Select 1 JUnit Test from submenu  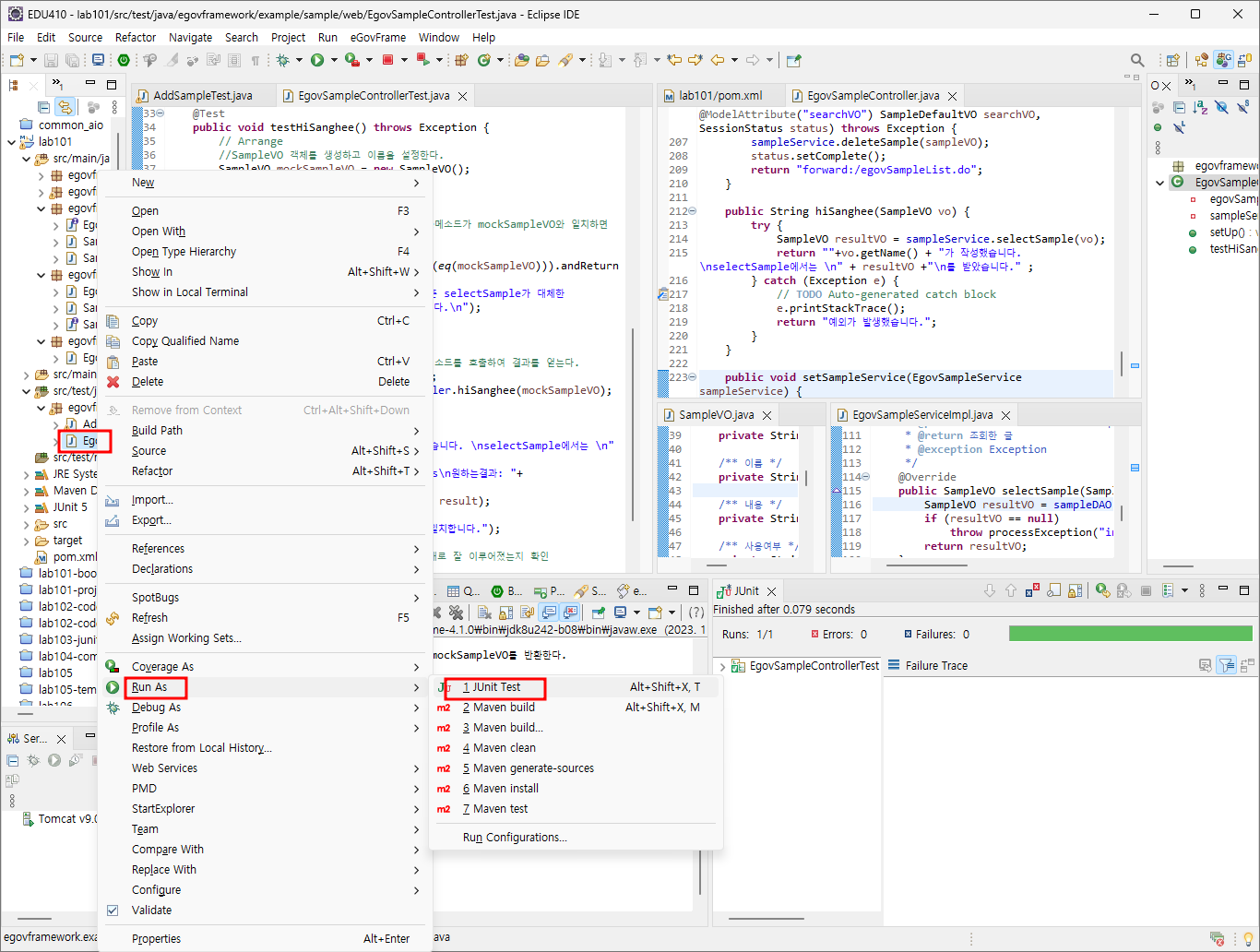[492, 687]
